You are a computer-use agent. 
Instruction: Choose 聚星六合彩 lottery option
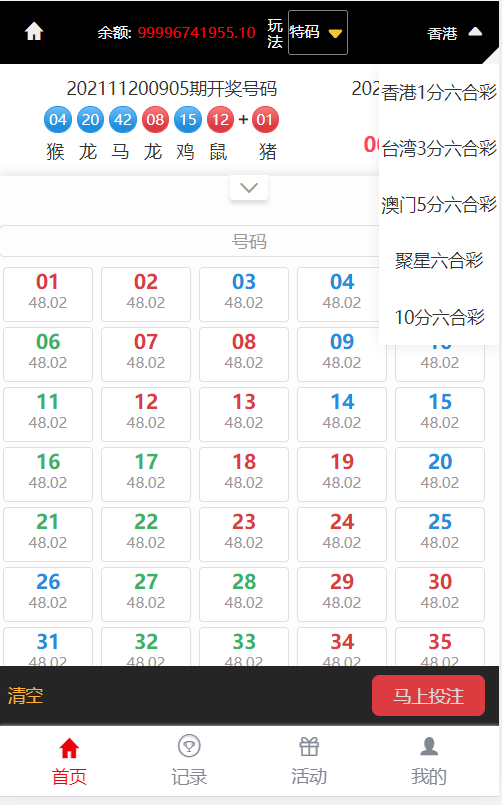[439, 260]
